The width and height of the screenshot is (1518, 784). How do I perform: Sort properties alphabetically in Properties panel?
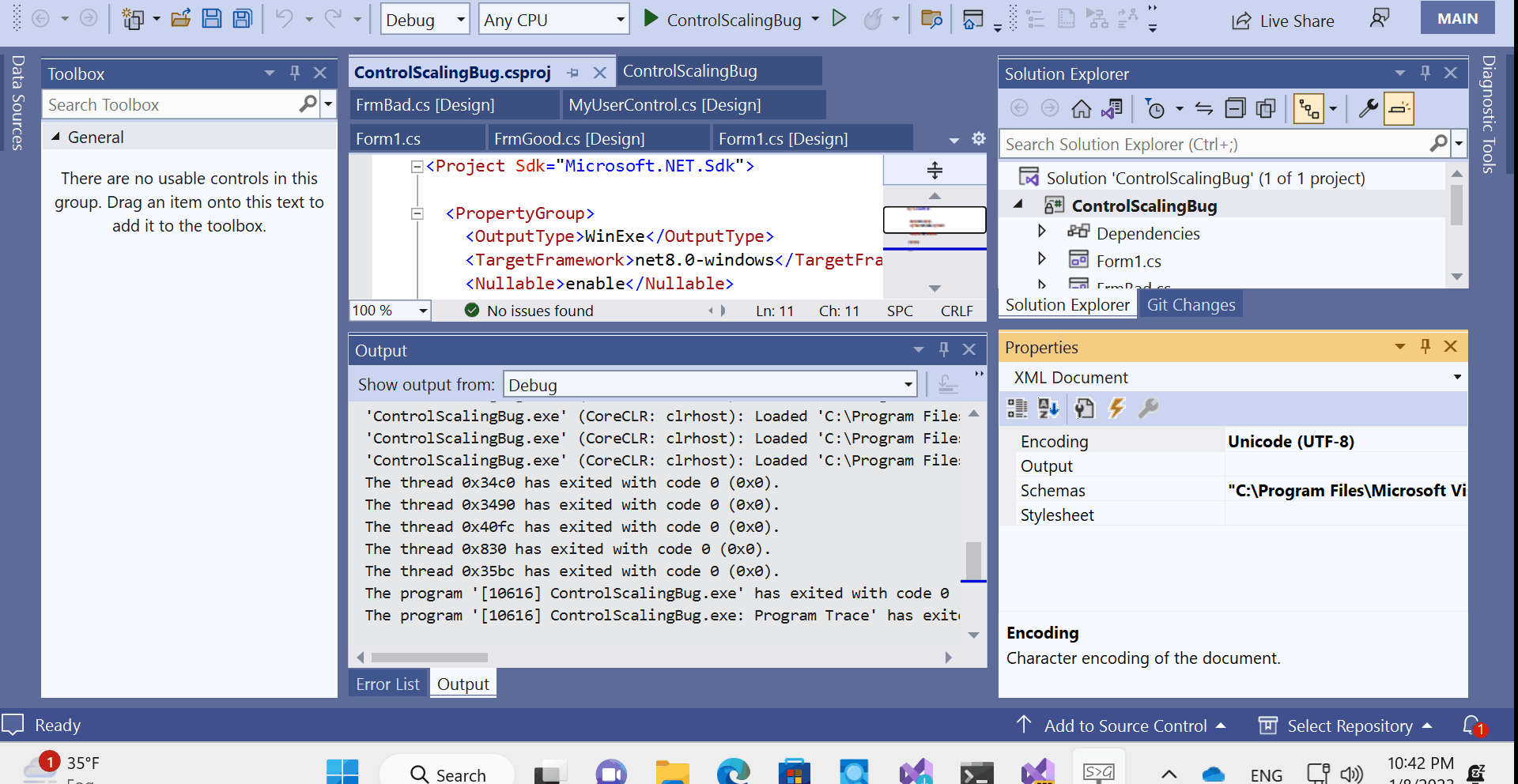[x=1048, y=409]
